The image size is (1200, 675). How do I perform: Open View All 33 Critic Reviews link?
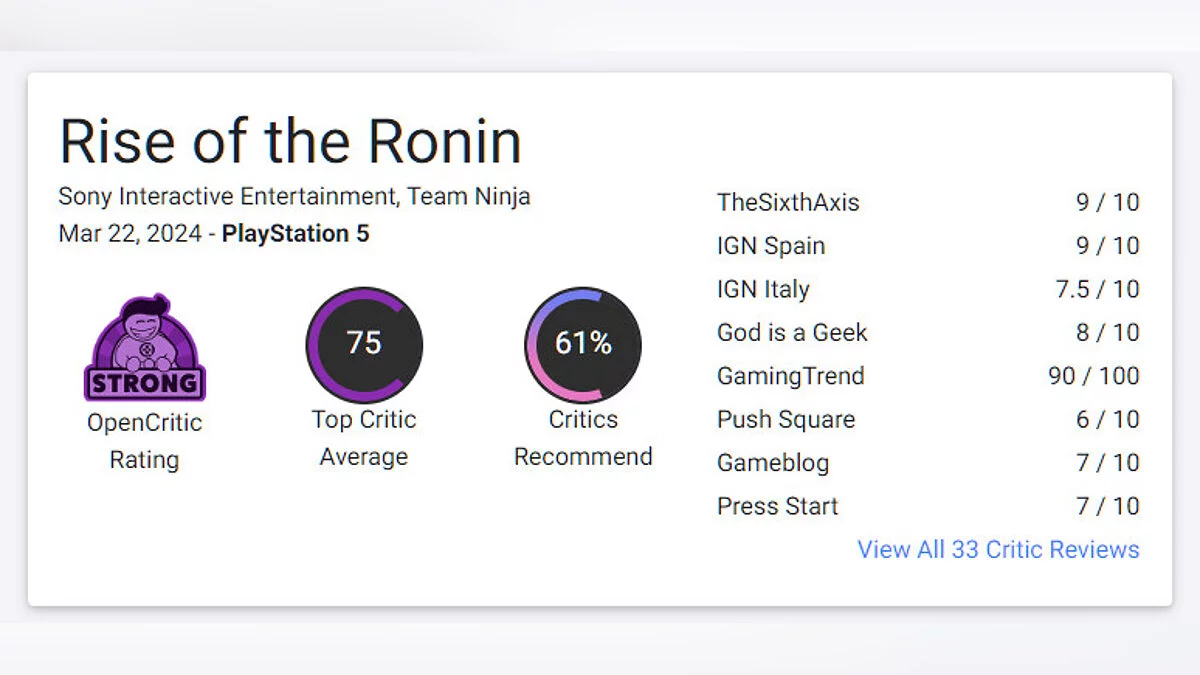[x=998, y=549]
